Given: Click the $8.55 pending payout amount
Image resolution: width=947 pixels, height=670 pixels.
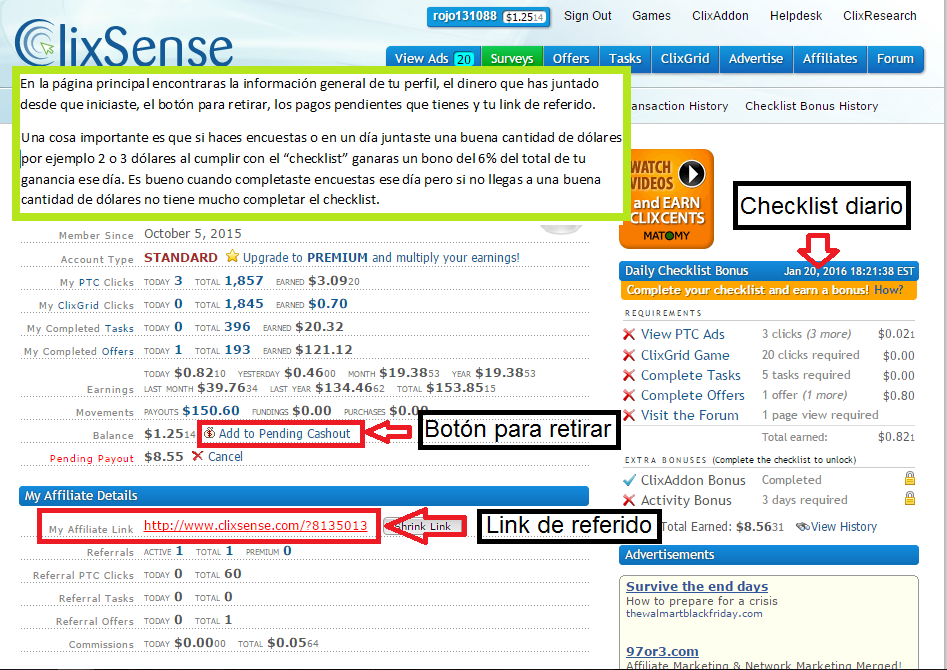Looking at the screenshot, I should click(164, 457).
